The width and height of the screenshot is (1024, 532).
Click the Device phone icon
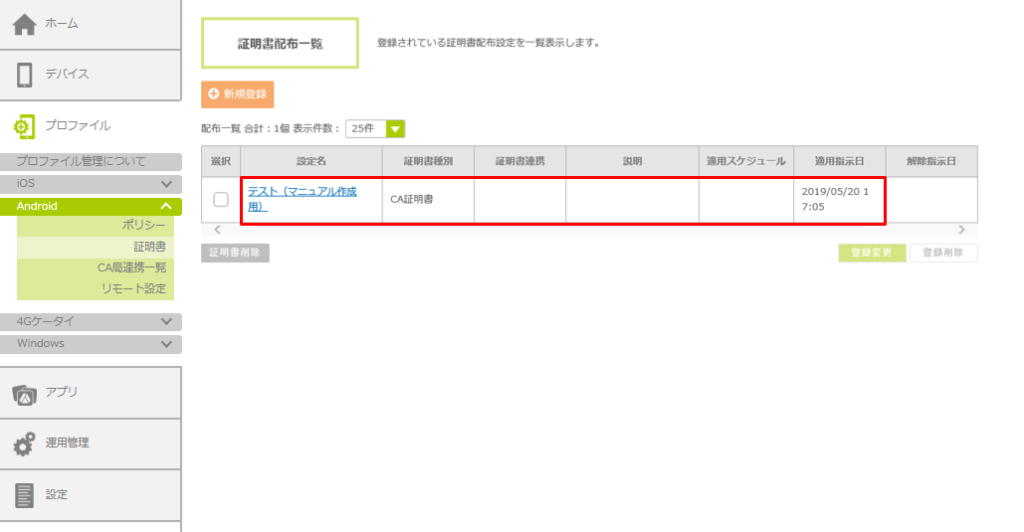pos(26,75)
